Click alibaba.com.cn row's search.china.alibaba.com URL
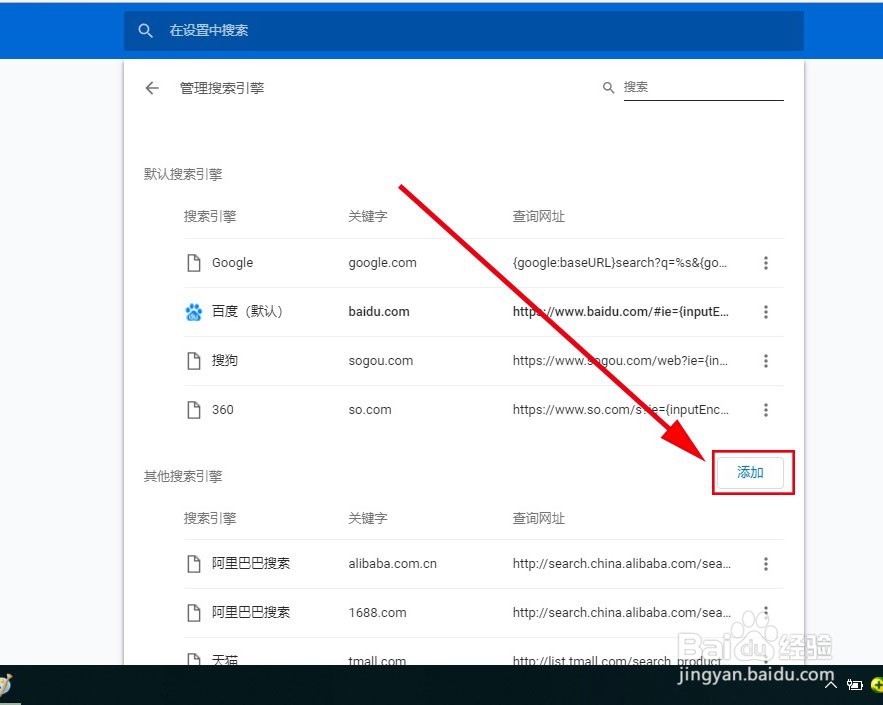The height and width of the screenshot is (705, 883). [x=622, y=564]
